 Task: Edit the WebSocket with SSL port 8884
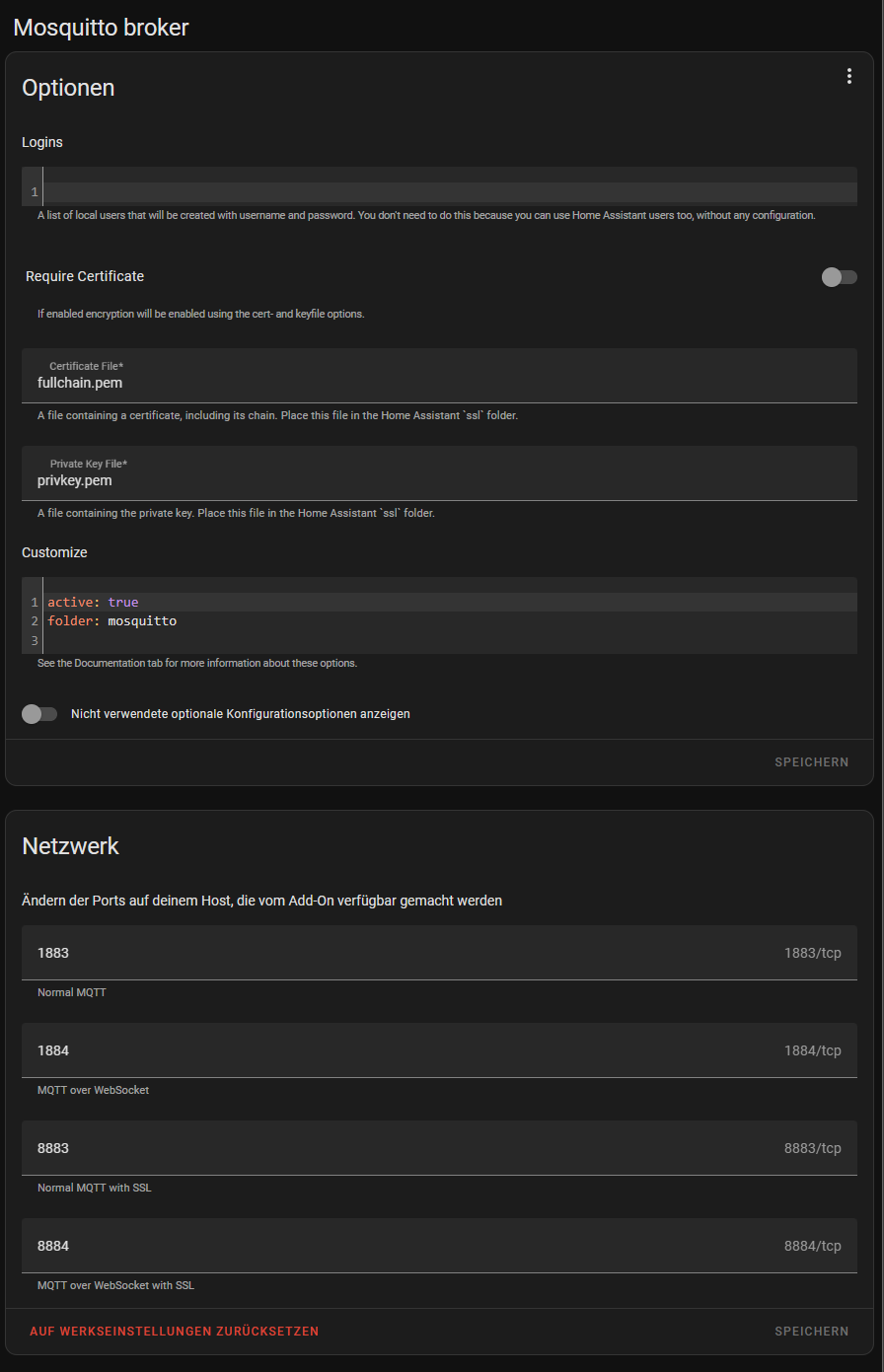pos(395,1246)
